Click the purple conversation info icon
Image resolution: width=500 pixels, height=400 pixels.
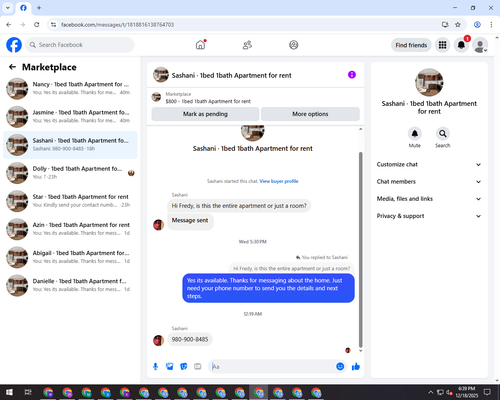pyautogui.click(x=352, y=75)
